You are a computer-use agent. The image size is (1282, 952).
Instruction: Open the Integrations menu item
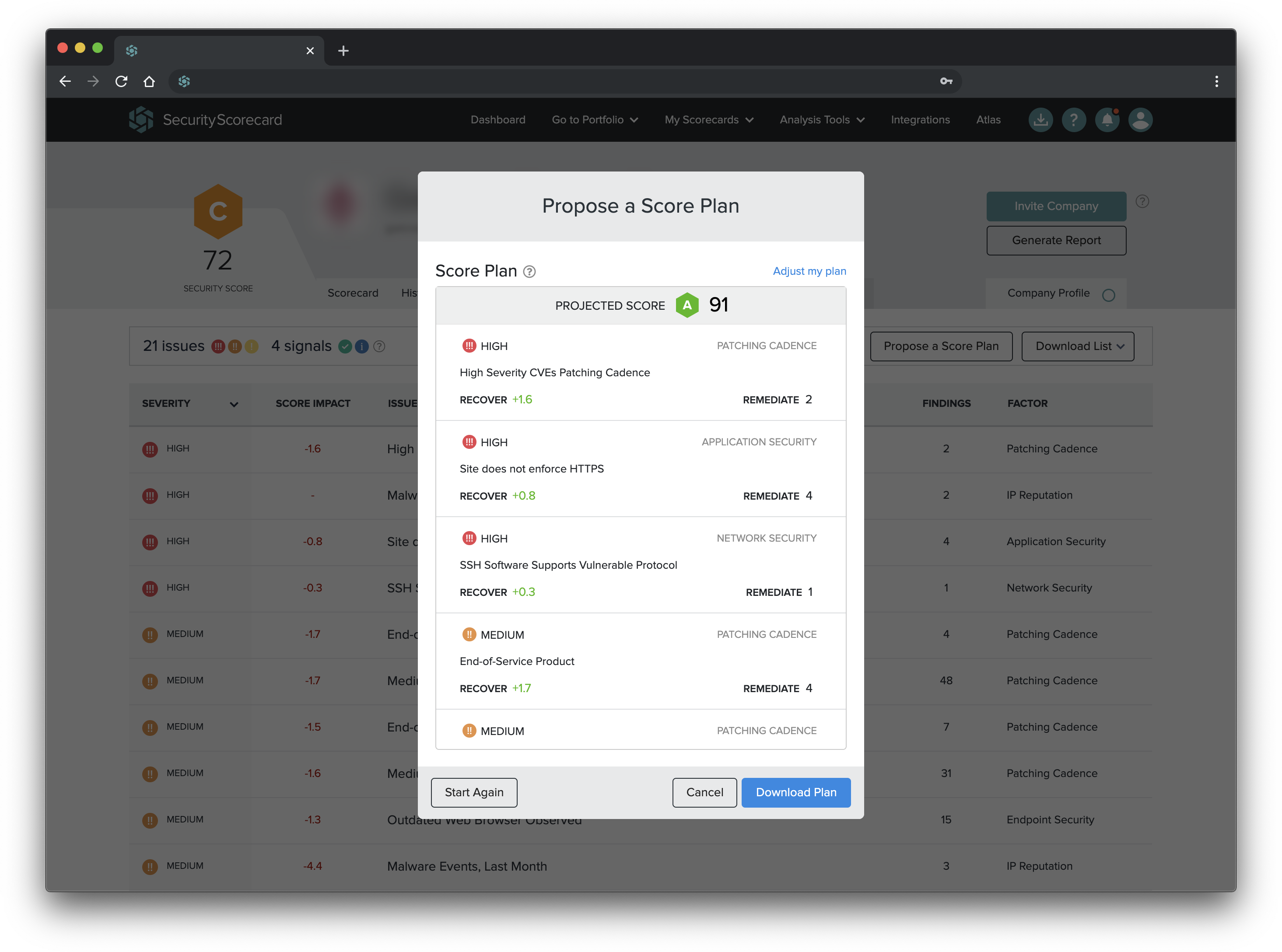pos(920,120)
